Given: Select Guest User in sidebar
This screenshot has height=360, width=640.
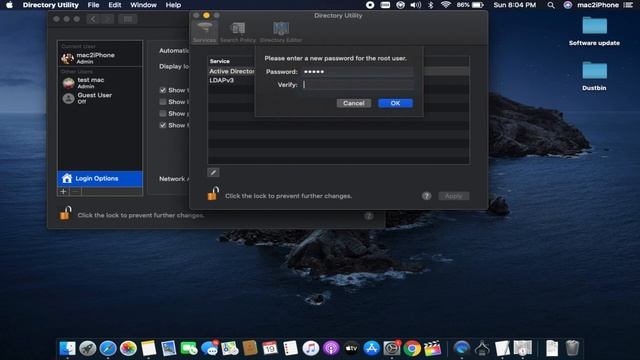Looking at the screenshot, I should [100, 98].
